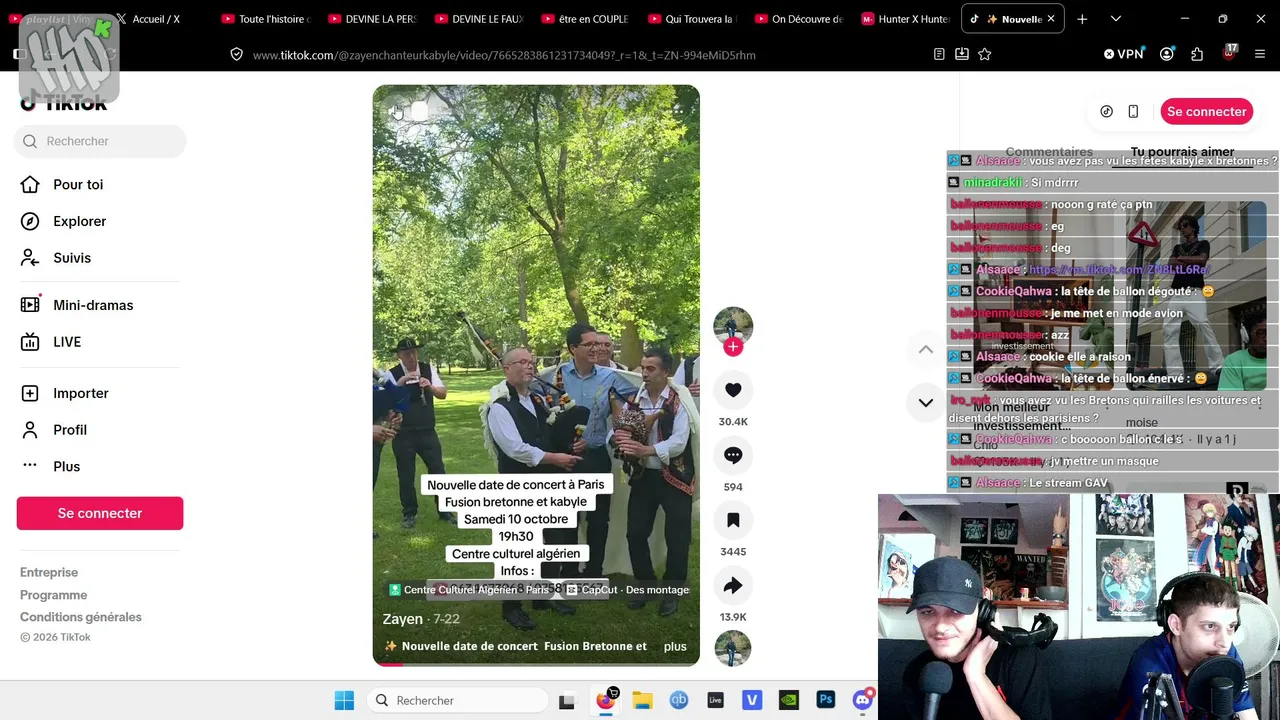Open the Entreprise footer link
Screen dimensions: 1280x720
click(x=49, y=572)
